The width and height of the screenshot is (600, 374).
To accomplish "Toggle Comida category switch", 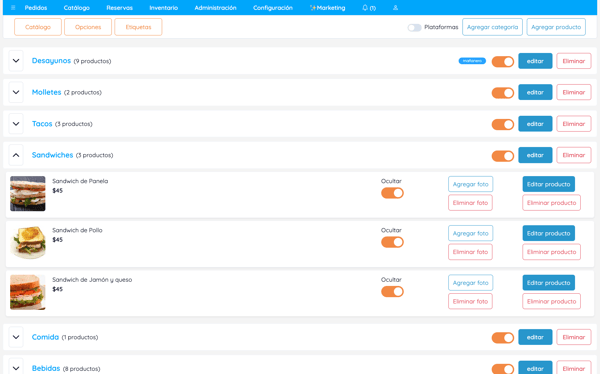I will coord(503,338).
